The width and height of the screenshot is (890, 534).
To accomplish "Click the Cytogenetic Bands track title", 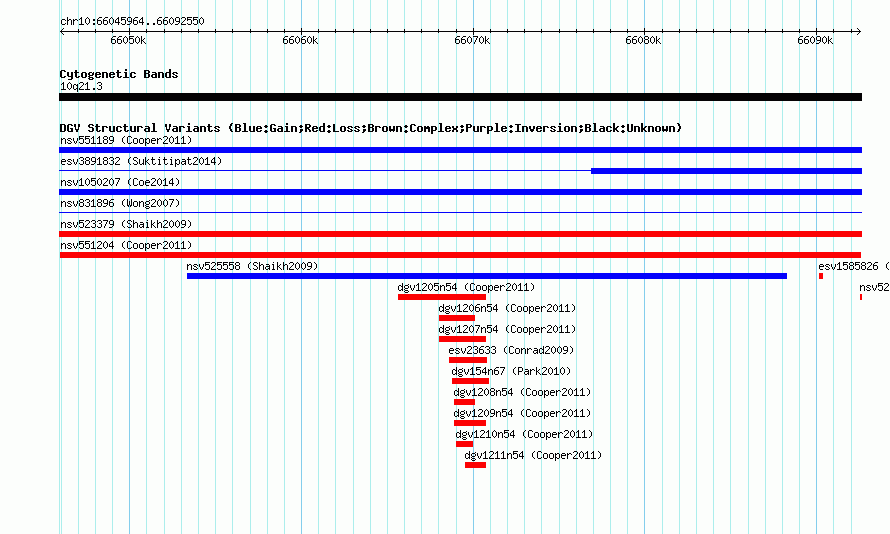I will (119, 74).
